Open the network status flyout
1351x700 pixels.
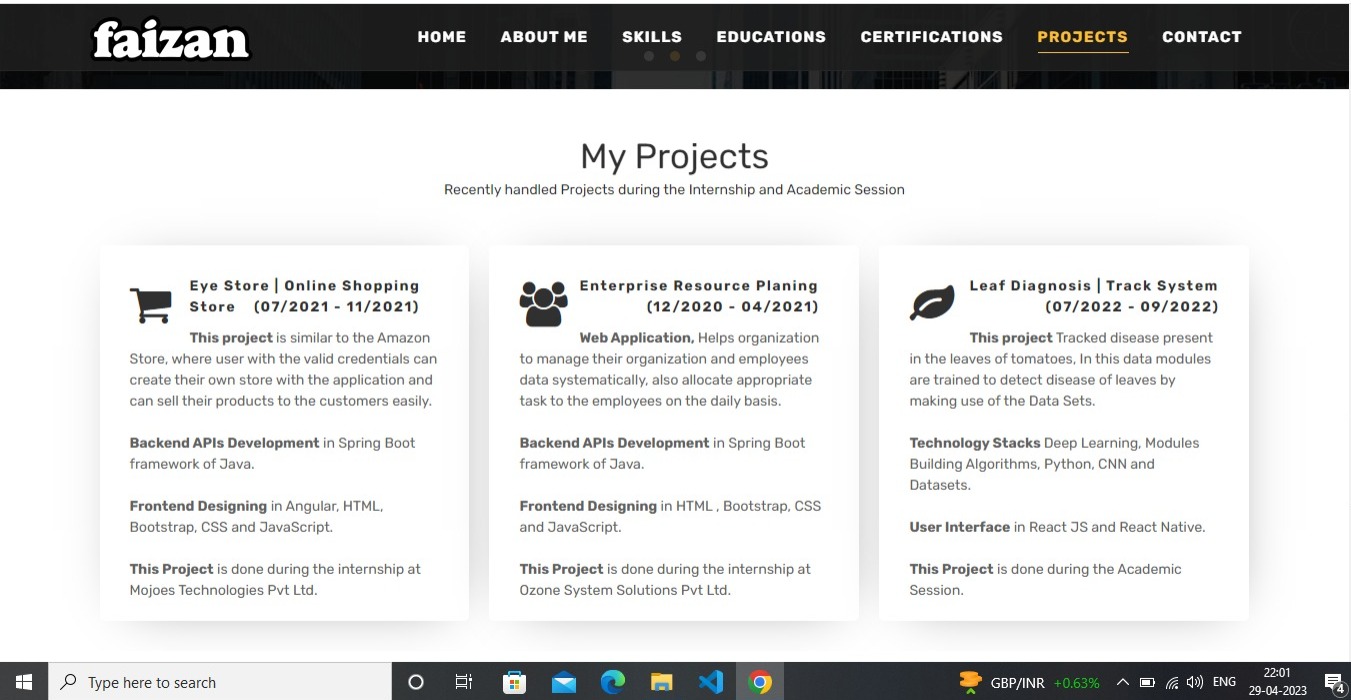pos(1171,681)
